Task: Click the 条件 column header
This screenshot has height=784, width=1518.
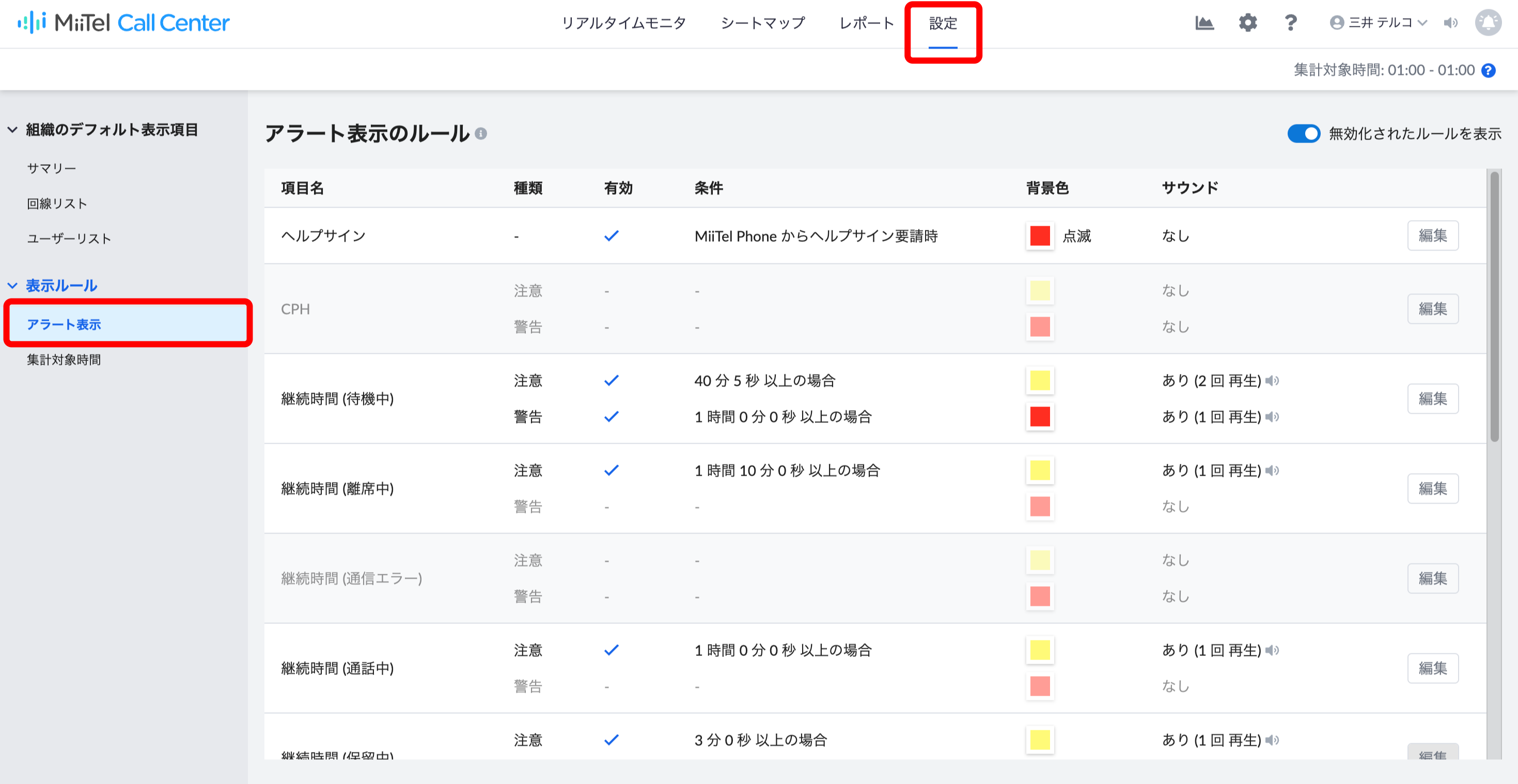Action: point(708,189)
